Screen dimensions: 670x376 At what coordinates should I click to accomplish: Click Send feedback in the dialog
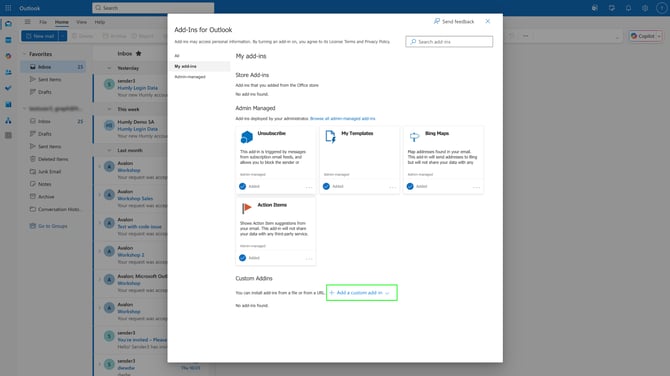(454, 21)
